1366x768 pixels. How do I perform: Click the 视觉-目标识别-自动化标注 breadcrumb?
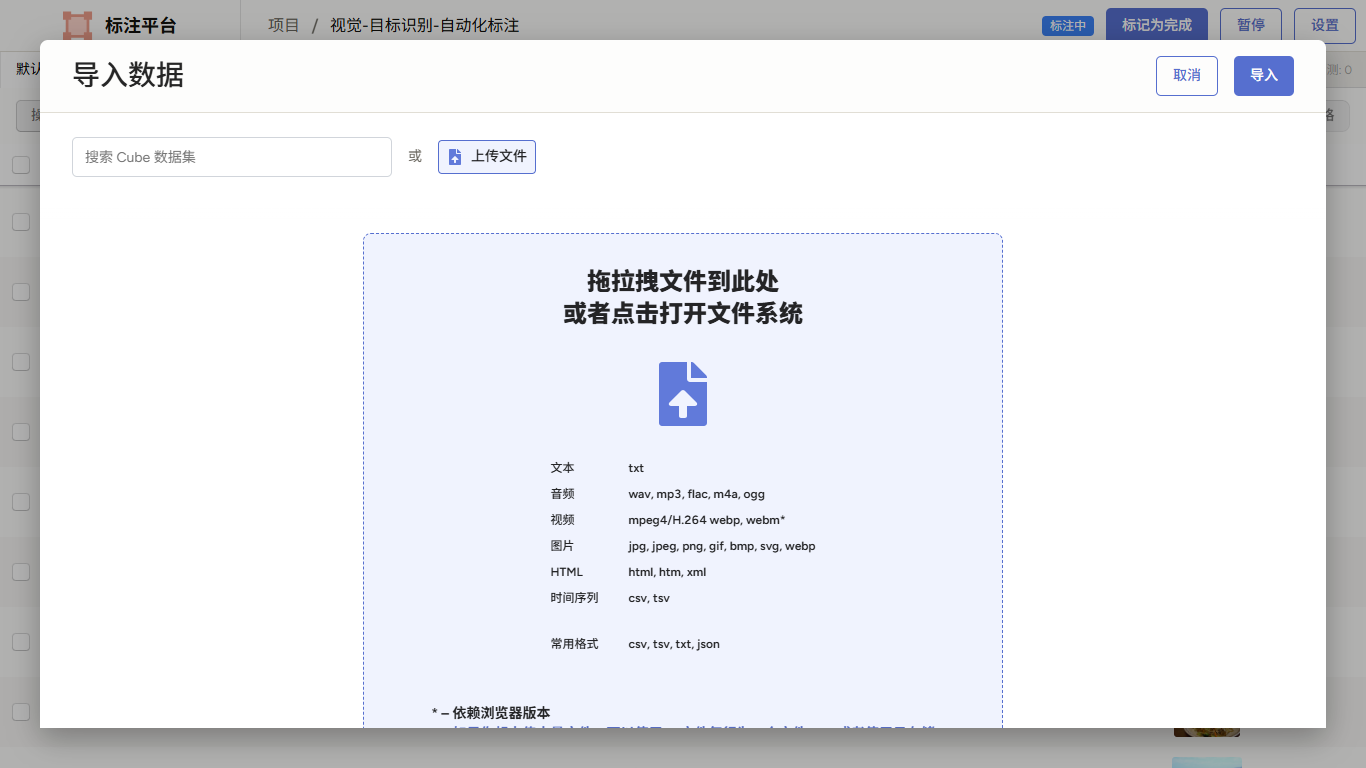[x=425, y=25]
